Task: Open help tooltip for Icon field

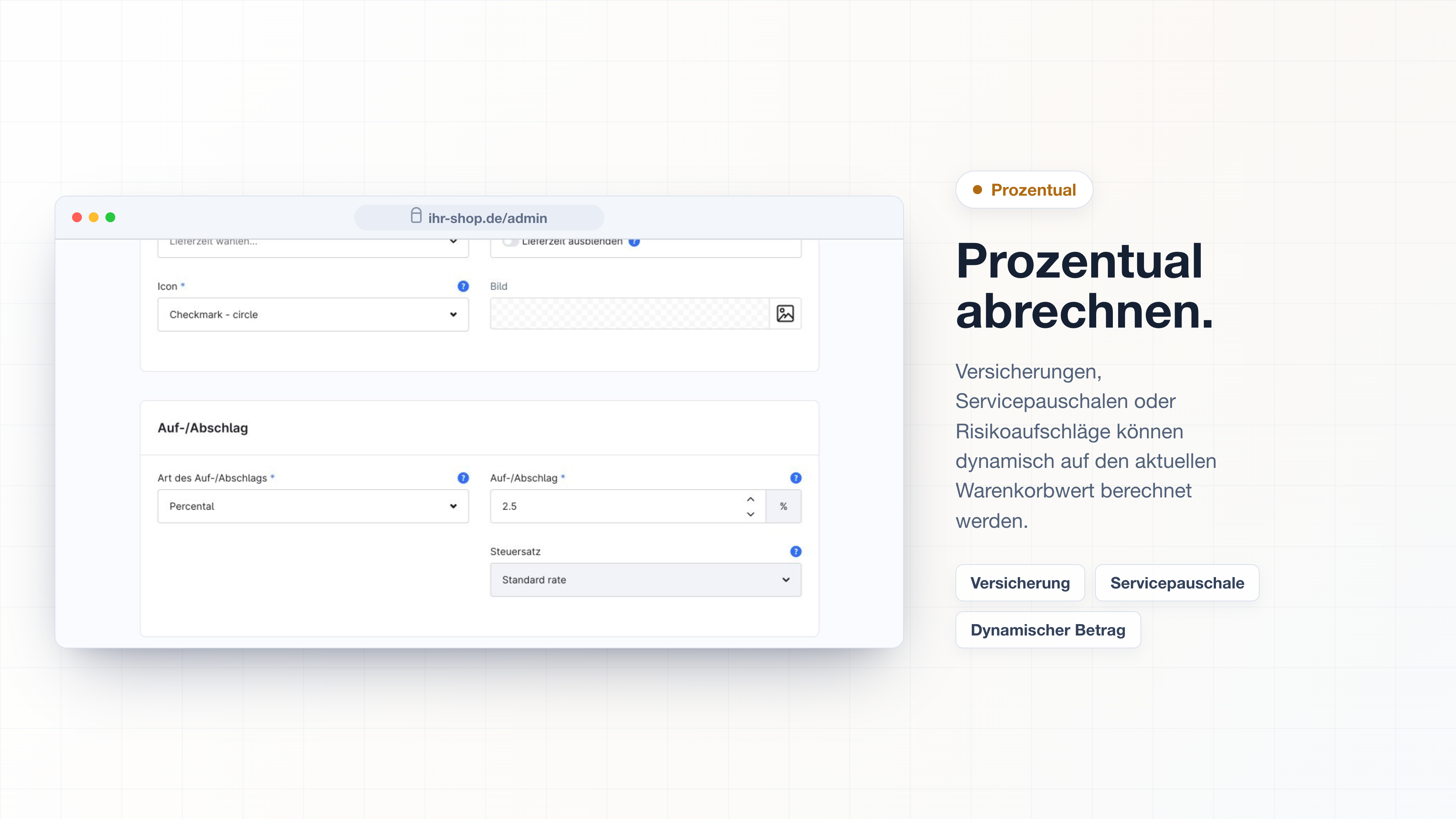Action: pyautogui.click(x=463, y=286)
